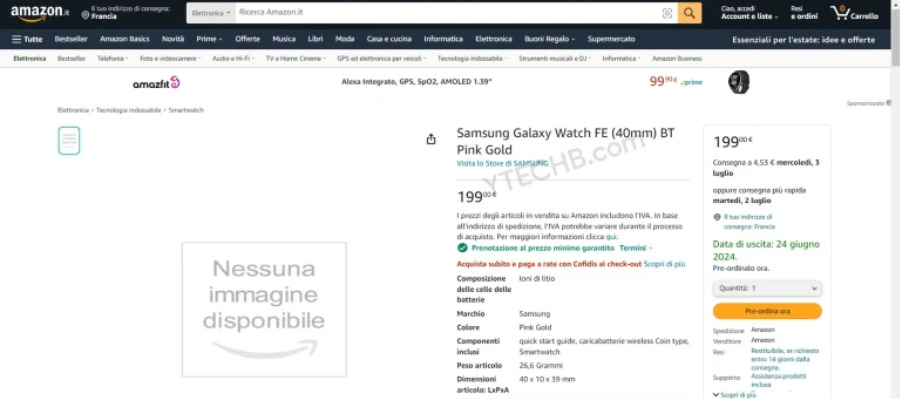900x399 pixels.
Task: Expand the Account e liste menu
Action: click(x=749, y=13)
